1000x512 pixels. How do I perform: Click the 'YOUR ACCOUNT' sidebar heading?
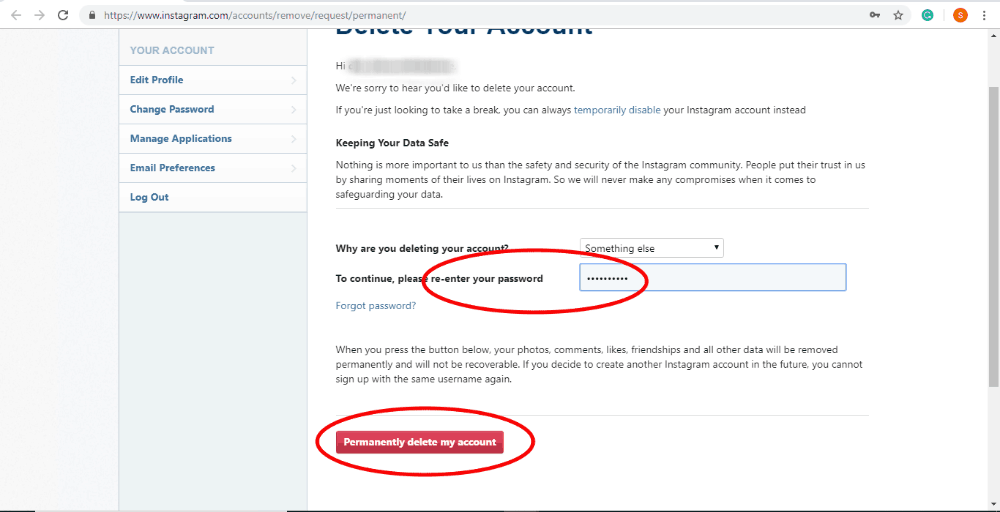pyautogui.click(x=172, y=50)
